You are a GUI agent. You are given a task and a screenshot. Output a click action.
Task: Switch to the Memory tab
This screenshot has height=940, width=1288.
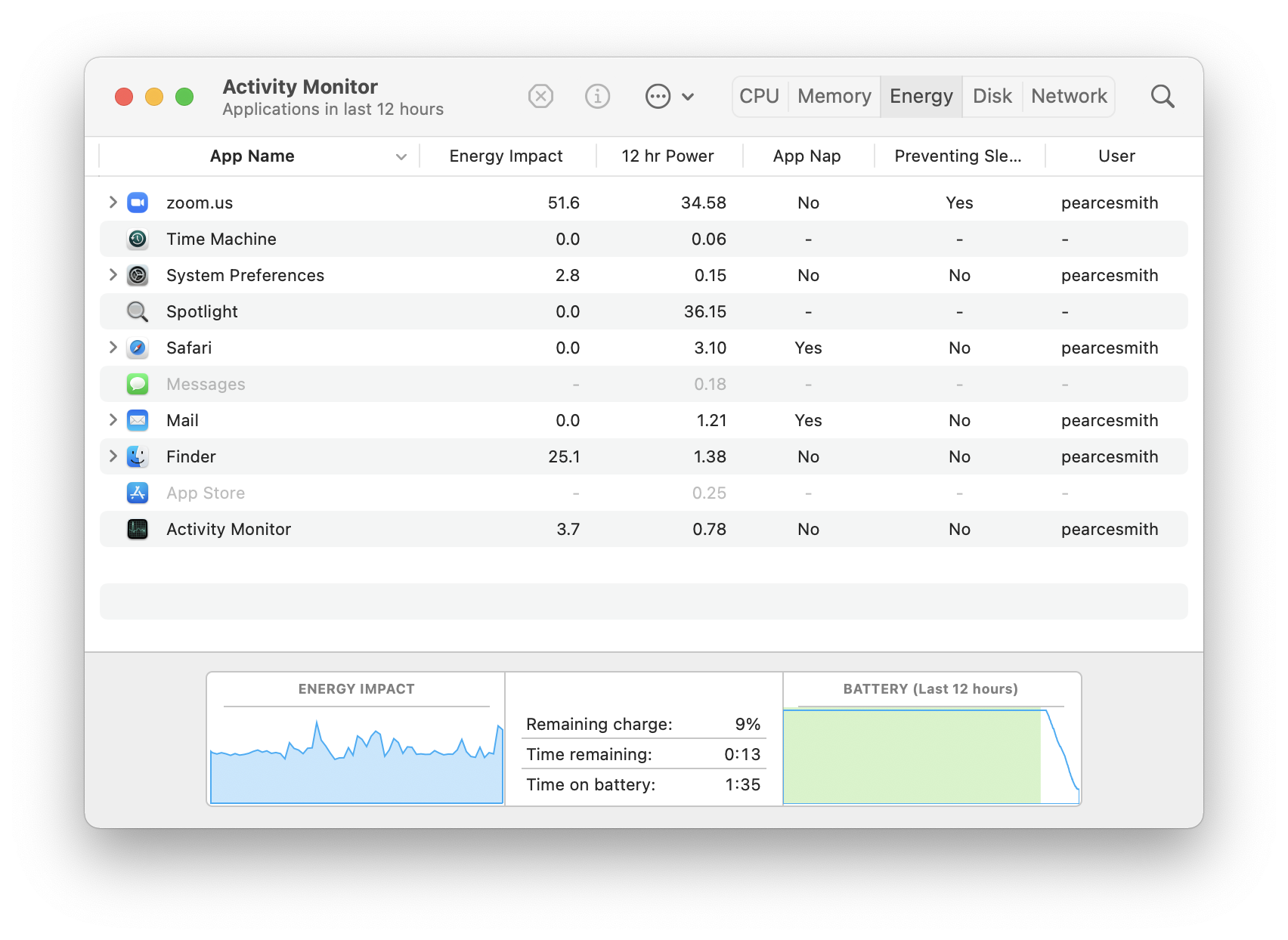coord(834,96)
